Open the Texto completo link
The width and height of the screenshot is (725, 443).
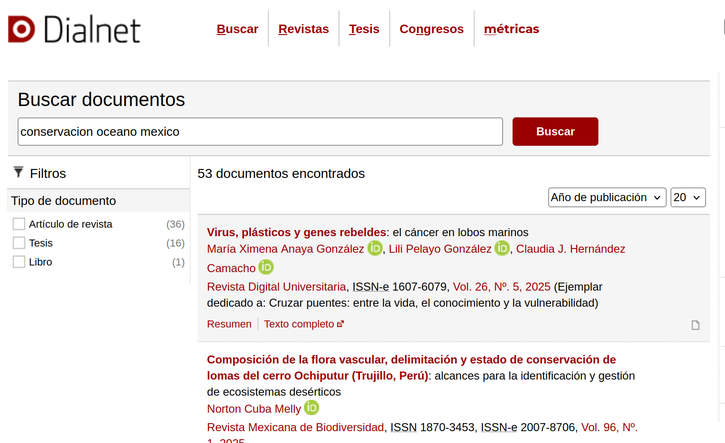click(304, 324)
